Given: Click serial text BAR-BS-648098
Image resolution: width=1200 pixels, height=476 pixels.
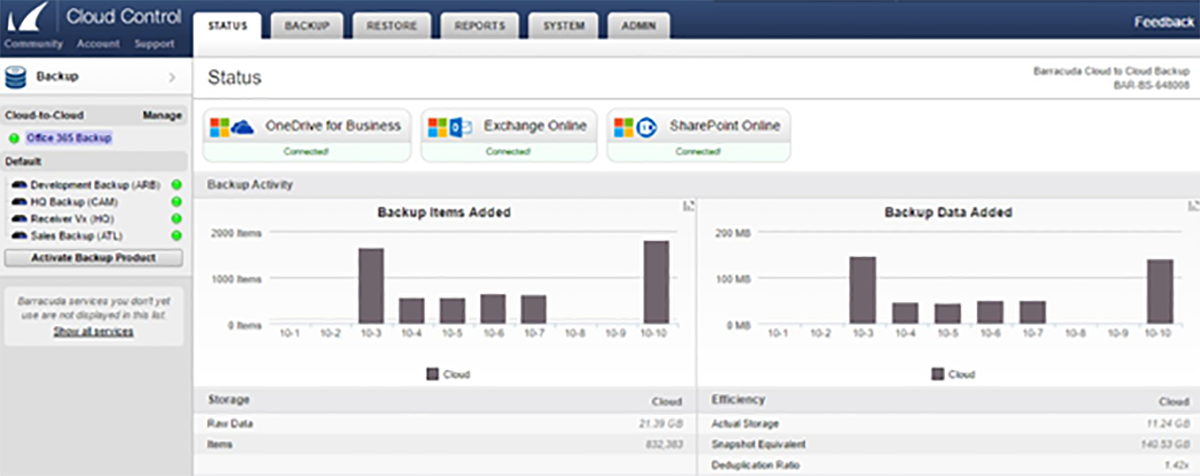Looking at the screenshot, I should tap(1150, 86).
